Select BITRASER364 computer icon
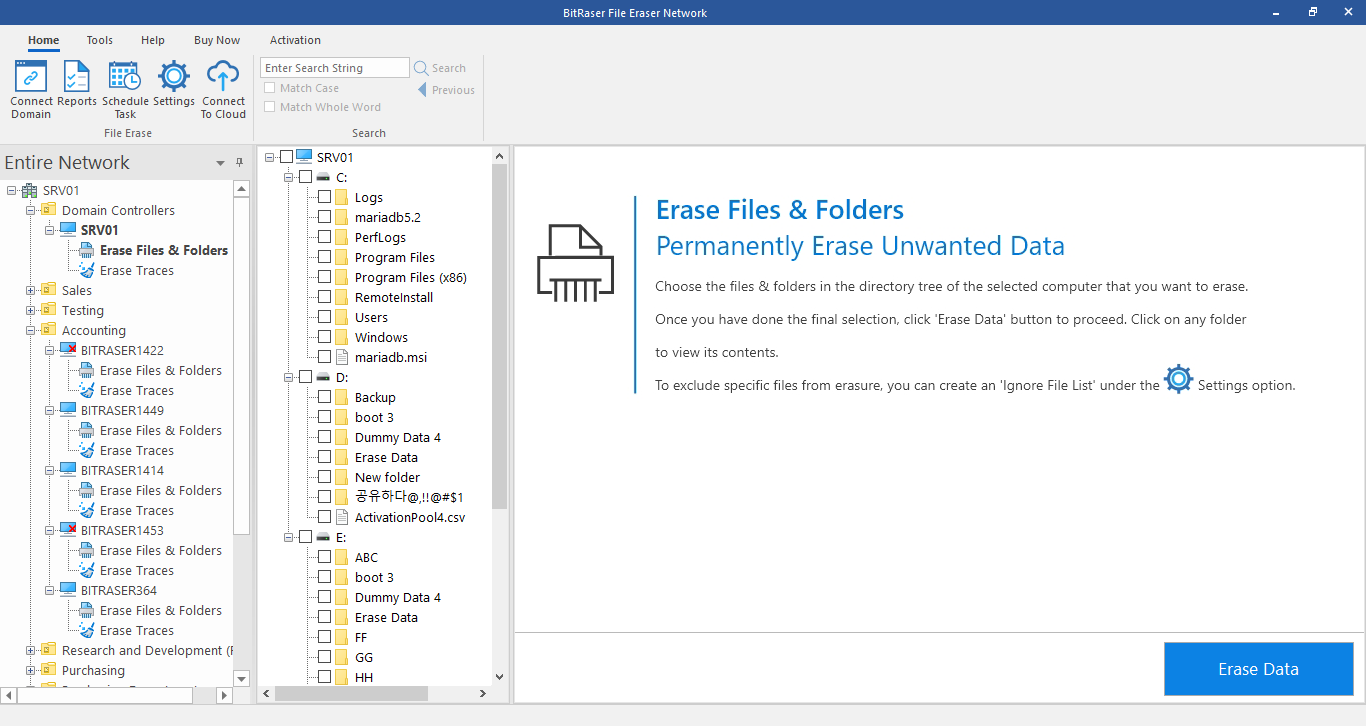 68,590
